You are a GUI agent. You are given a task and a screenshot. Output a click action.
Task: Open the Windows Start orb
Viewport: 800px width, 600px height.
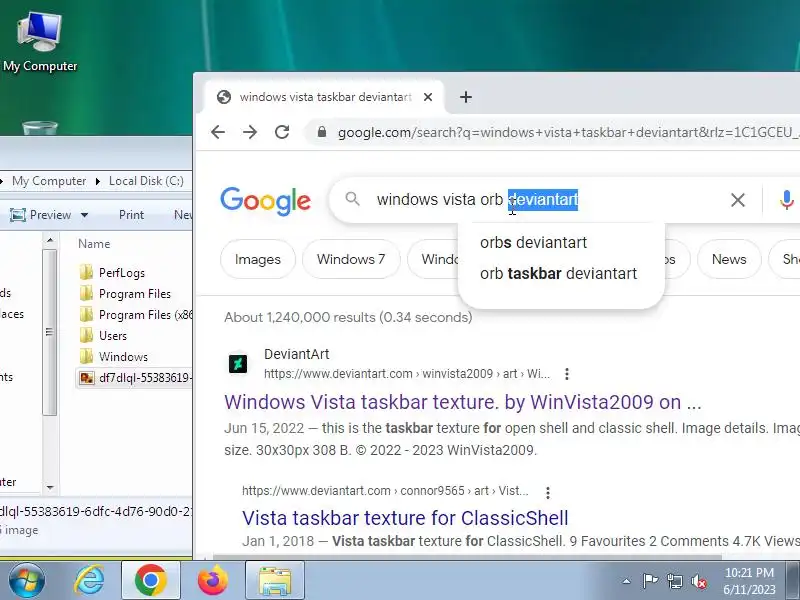pyautogui.click(x=27, y=580)
